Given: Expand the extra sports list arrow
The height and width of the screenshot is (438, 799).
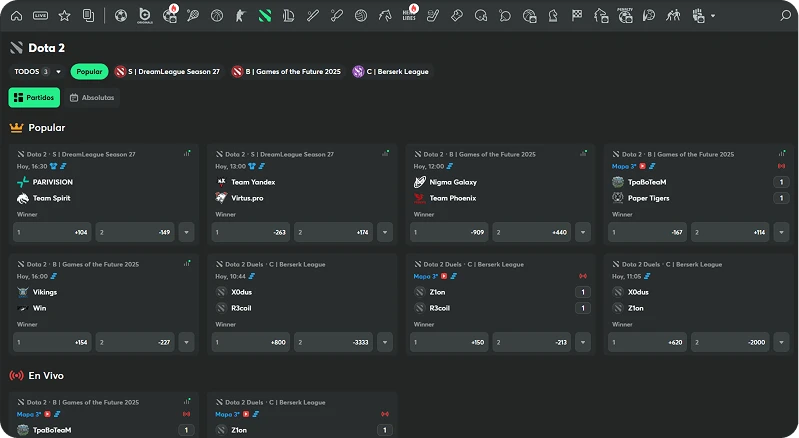Looking at the screenshot, I should (712, 16).
